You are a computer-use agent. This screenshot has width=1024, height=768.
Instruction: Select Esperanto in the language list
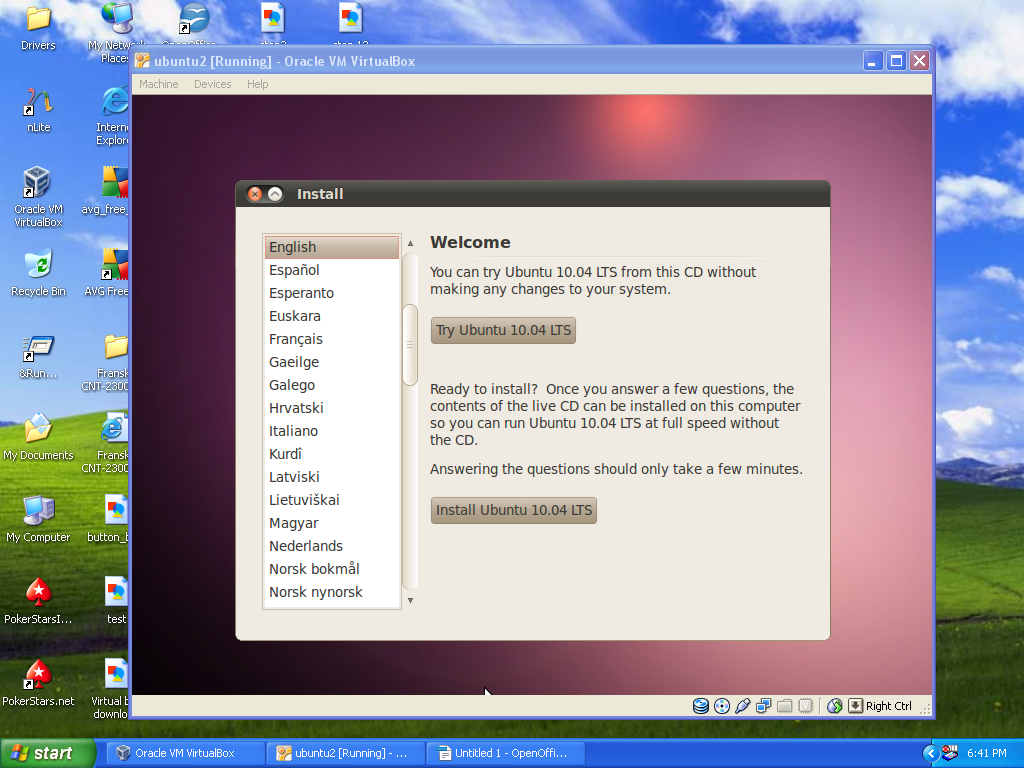tap(332, 293)
